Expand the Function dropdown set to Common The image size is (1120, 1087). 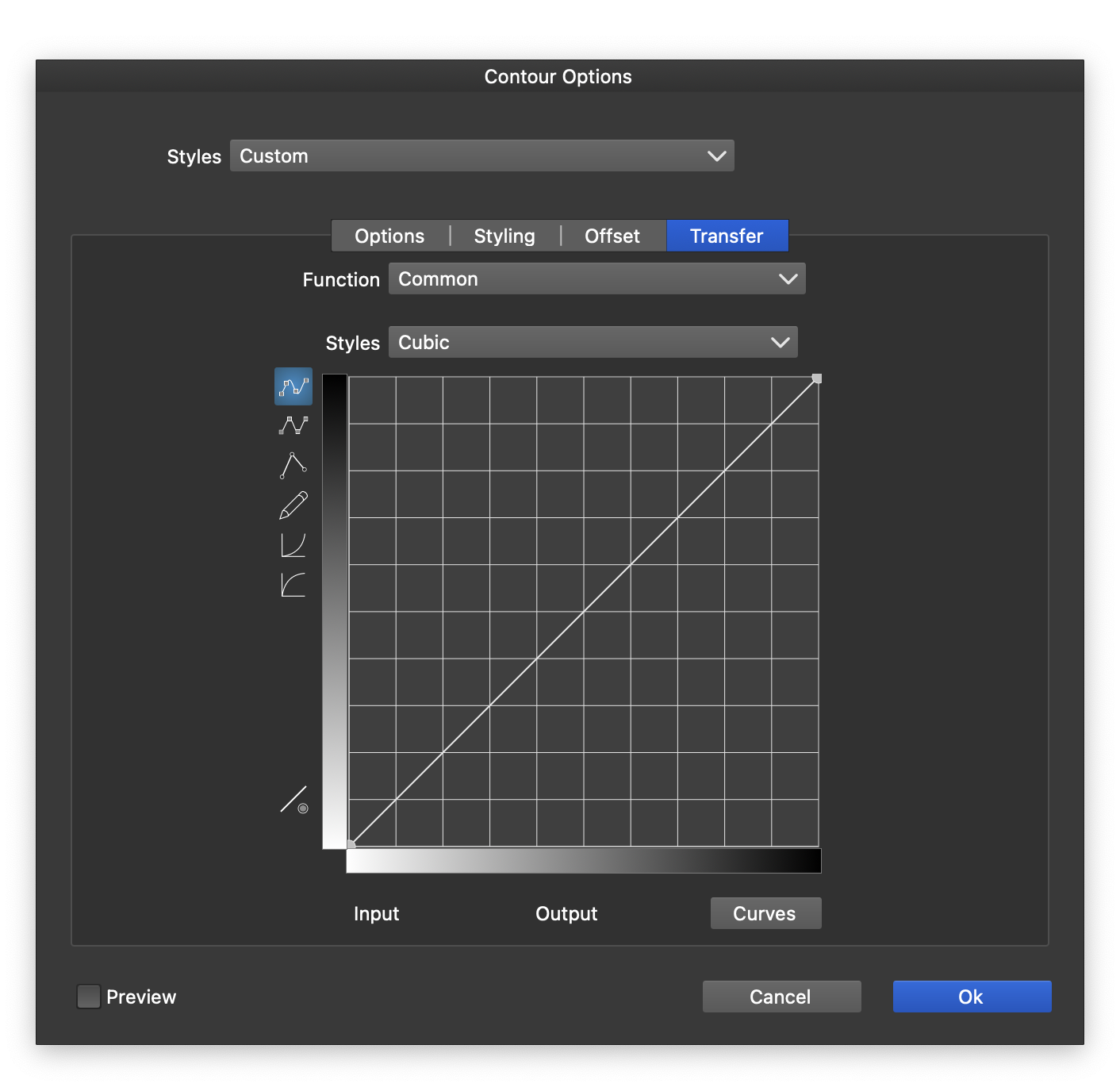596,279
